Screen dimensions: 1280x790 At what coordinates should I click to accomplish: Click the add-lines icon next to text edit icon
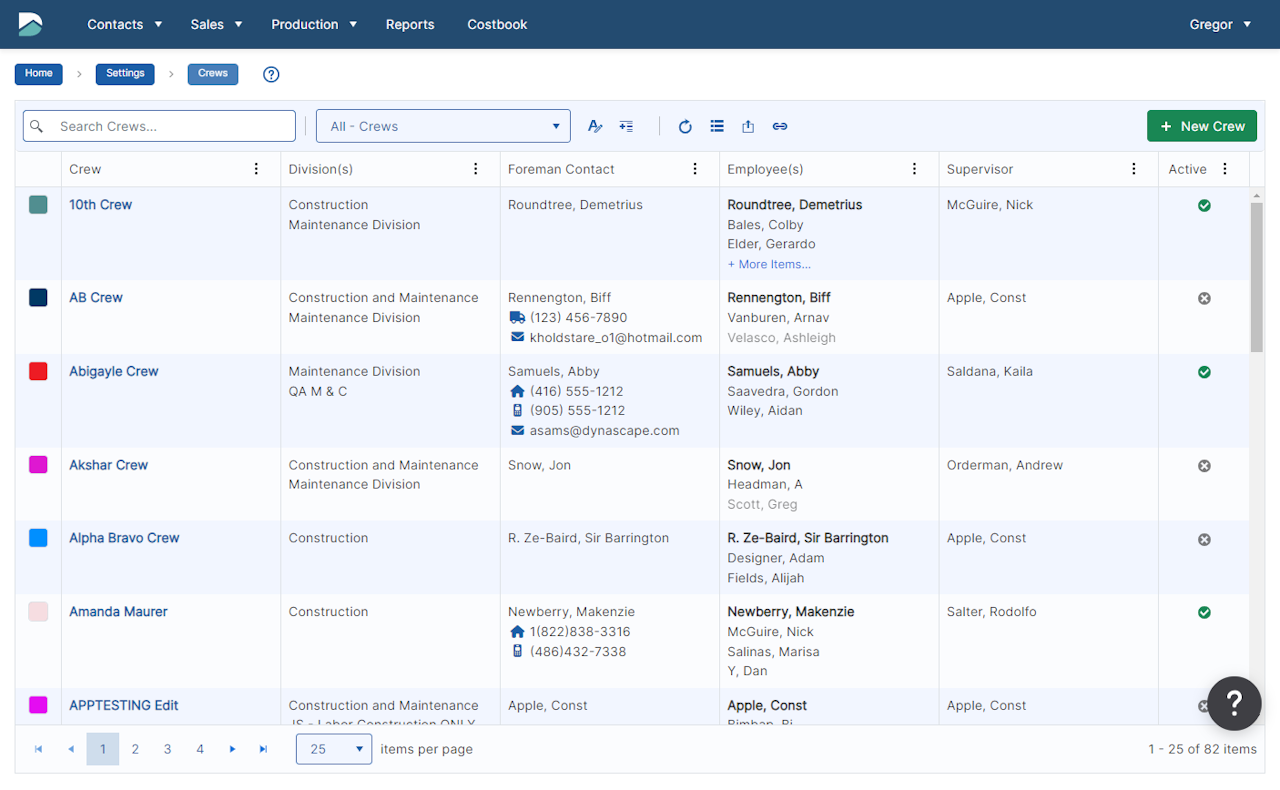tap(626, 126)
